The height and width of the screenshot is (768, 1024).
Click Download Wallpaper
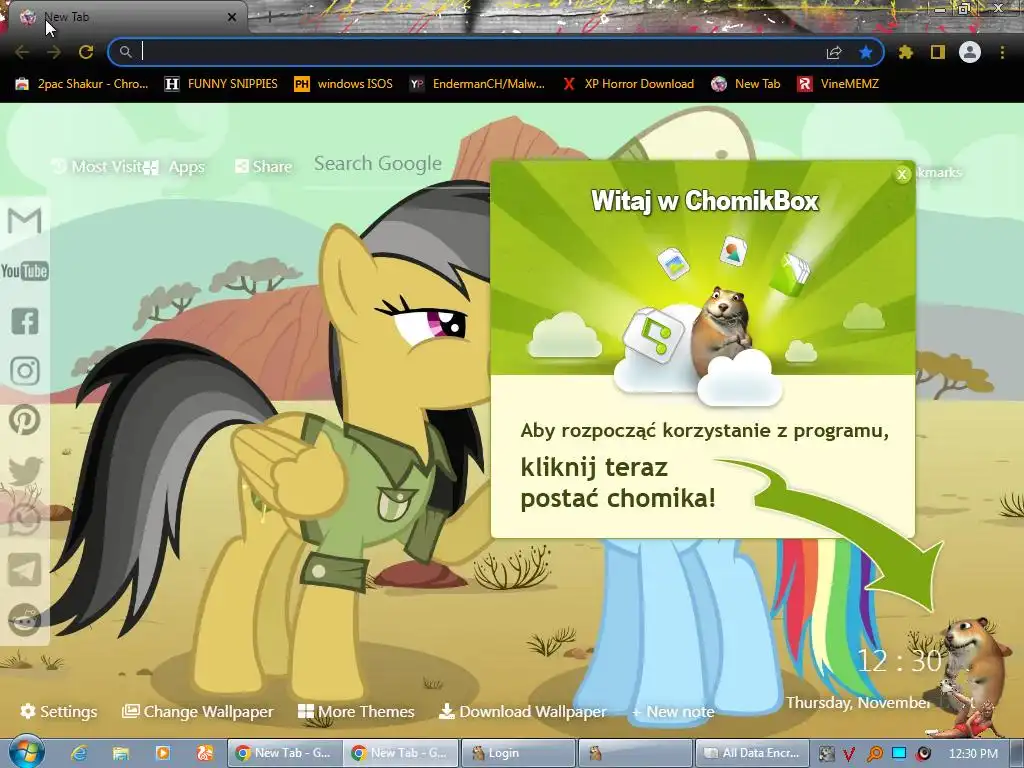(x=522, y=711)
